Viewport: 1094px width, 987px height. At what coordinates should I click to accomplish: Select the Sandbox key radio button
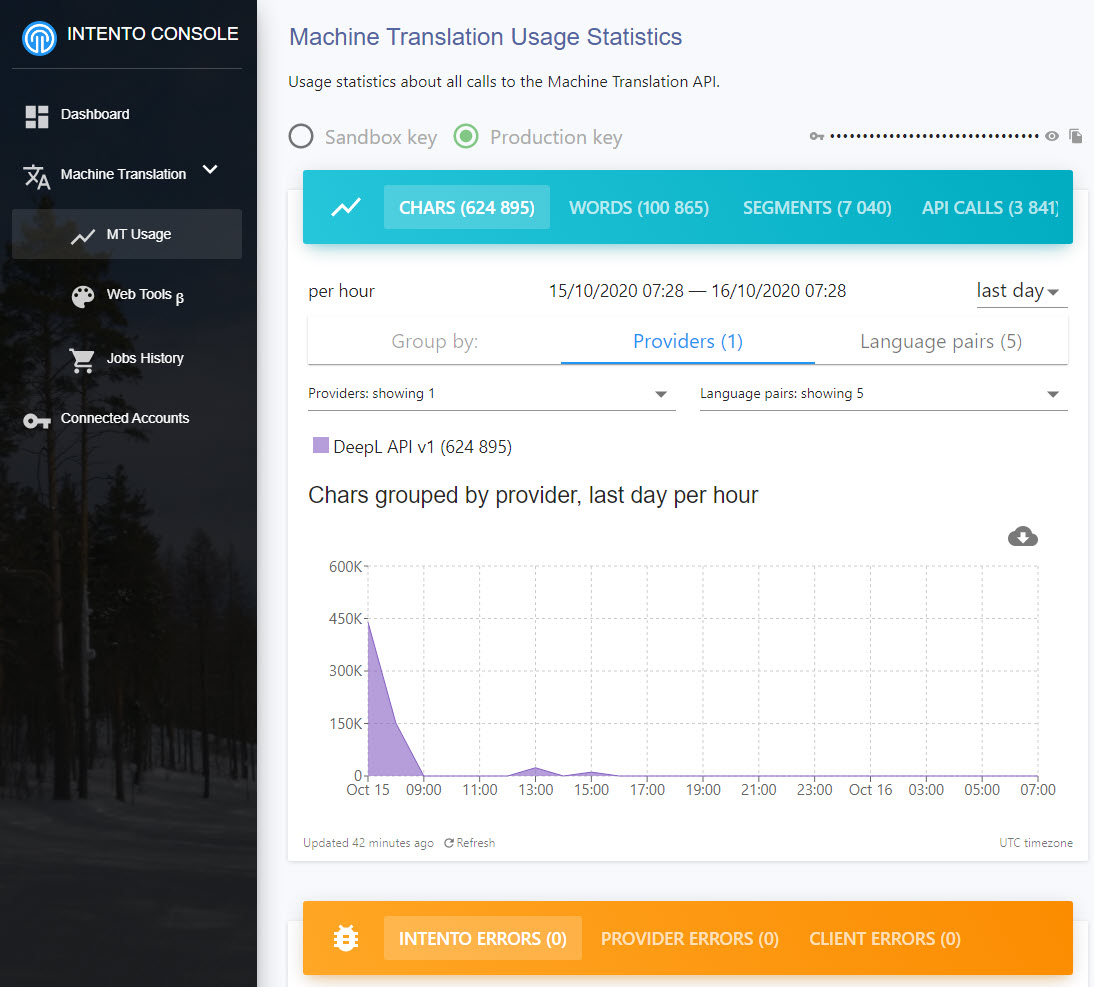click(301, 136)
